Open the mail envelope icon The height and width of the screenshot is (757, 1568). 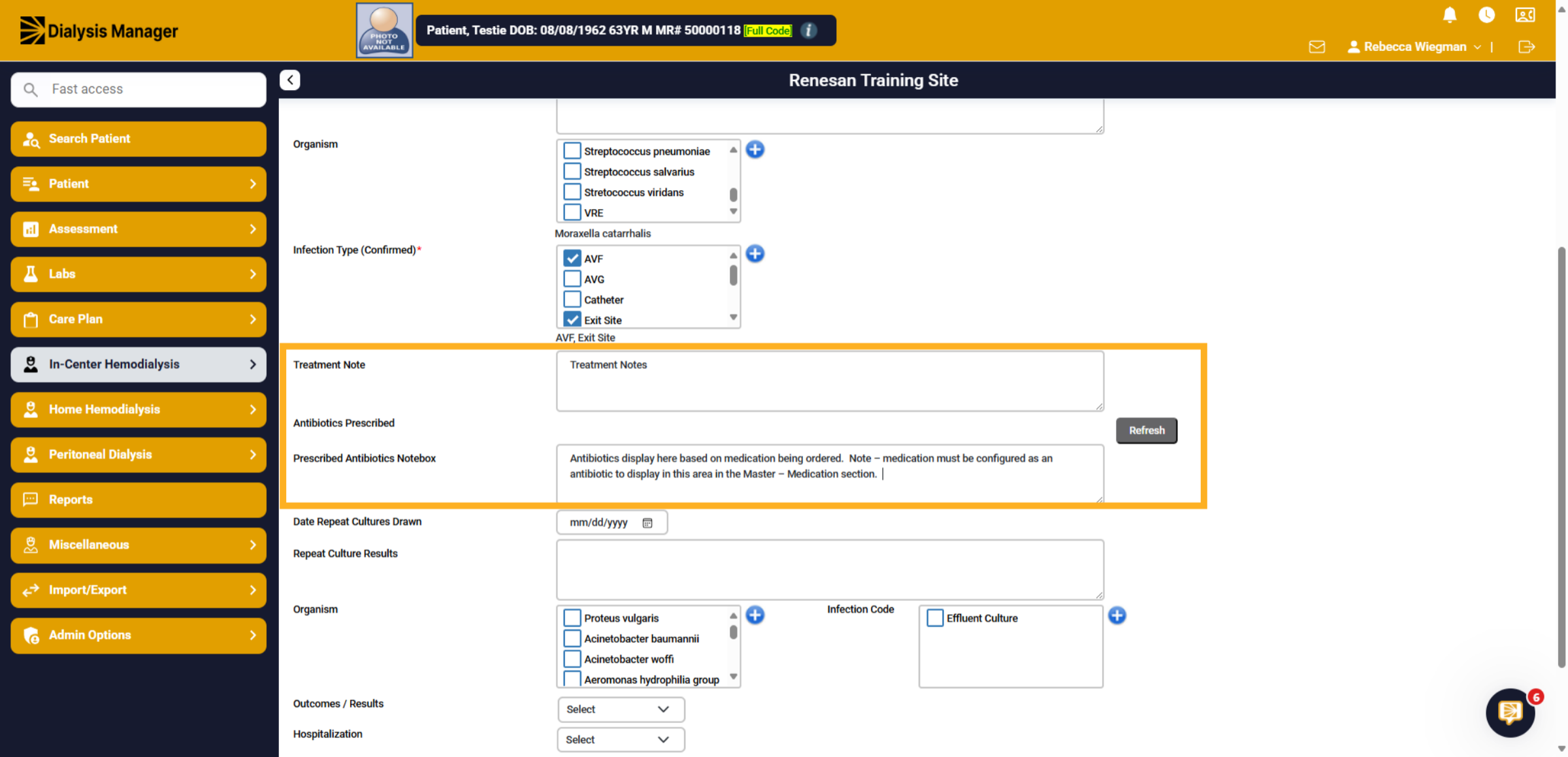coord(1317,47)
